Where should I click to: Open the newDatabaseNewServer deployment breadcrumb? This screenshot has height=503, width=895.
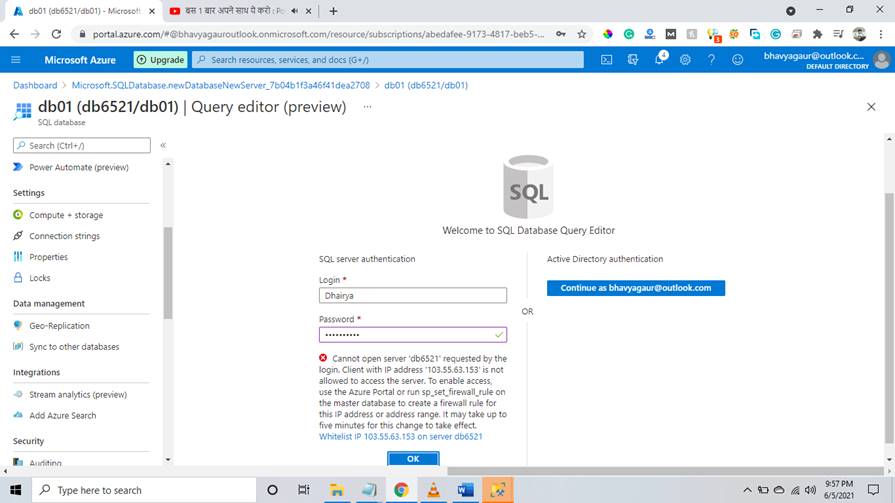pyautogui.click(x=221, y=85)
